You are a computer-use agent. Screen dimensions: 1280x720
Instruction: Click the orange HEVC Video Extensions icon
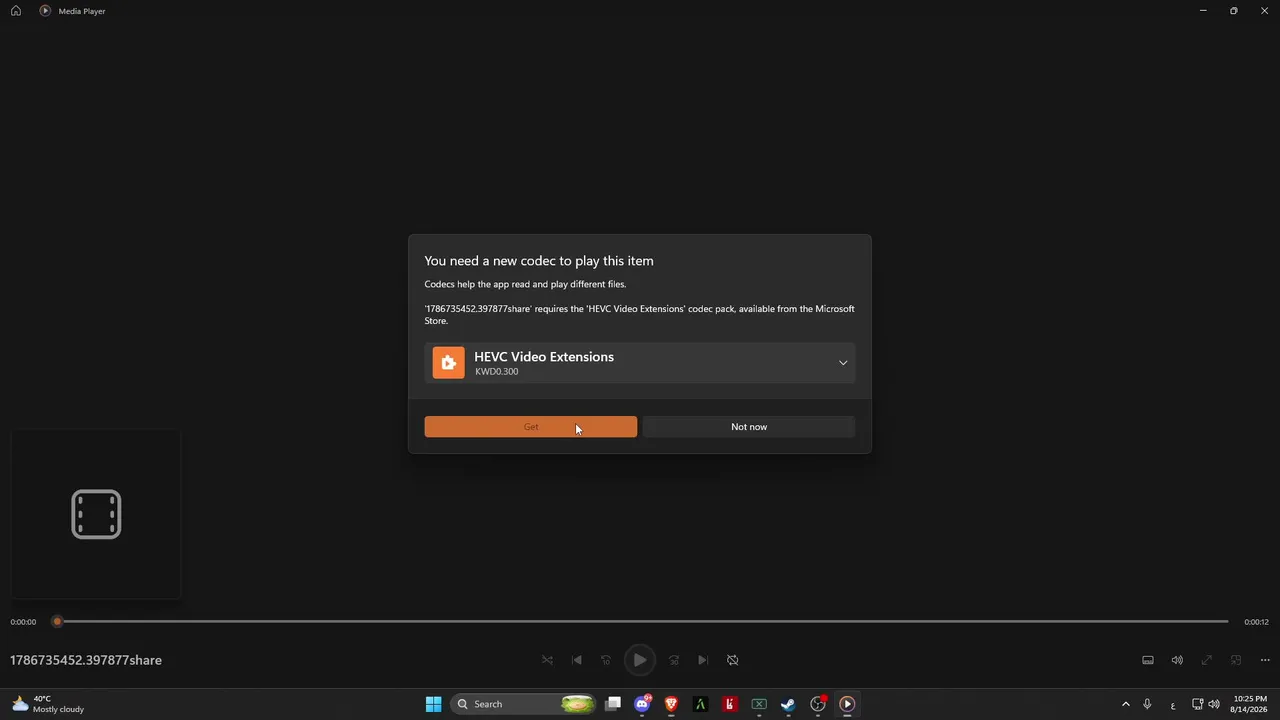(449, 363)
